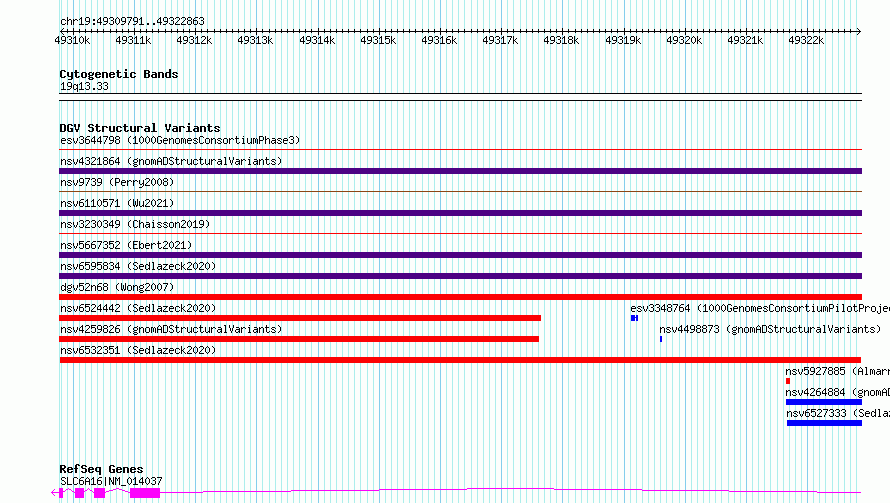This screenshot has height=503, width=890.
Task: Click the SLC6A16|NM_014037 gene label
Action: (x=111, y=481)
